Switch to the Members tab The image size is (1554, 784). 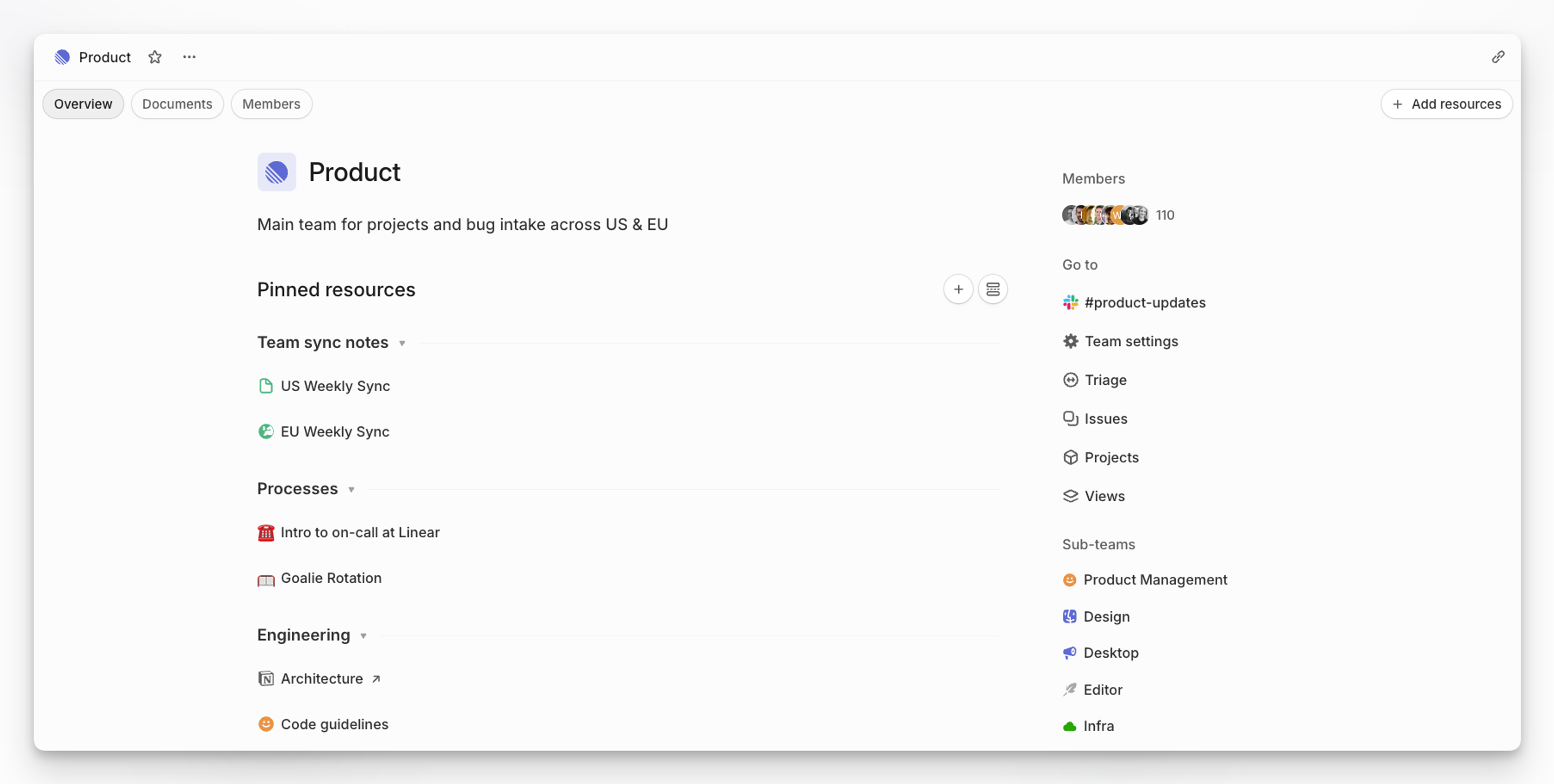(271, 104)
